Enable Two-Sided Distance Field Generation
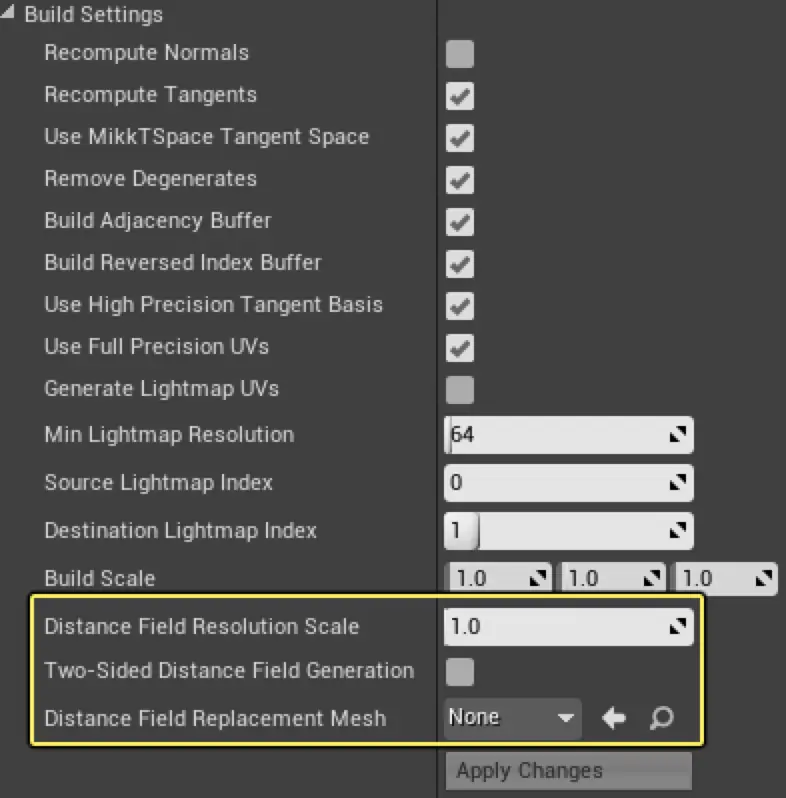This screenshot has height=798, width=786. [460, 671]
